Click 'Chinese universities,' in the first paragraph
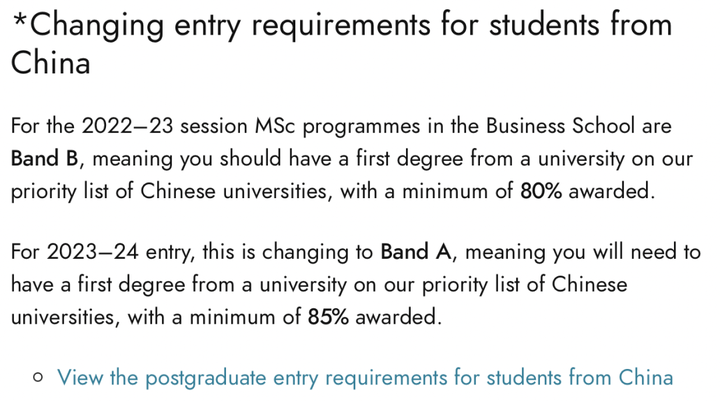The image size is (720, 401). 236,191
